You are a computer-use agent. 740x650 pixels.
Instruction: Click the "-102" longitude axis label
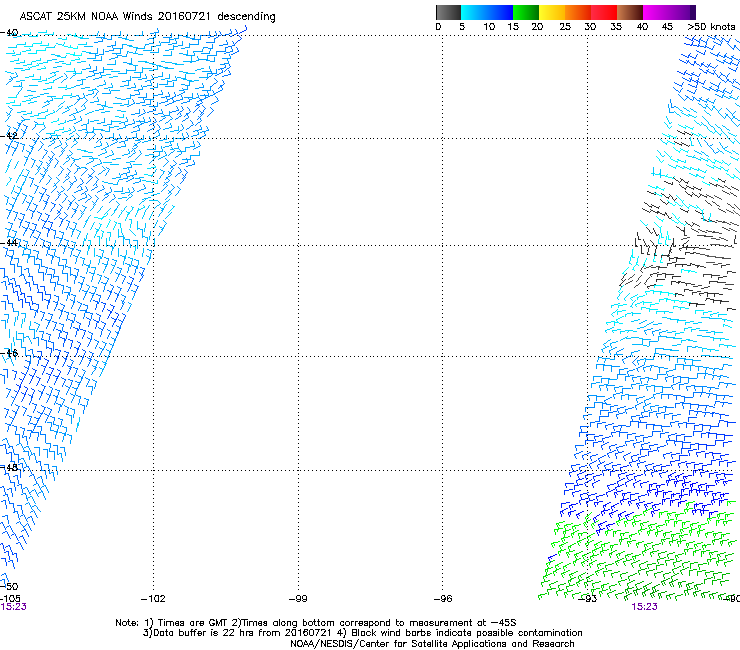153,599
